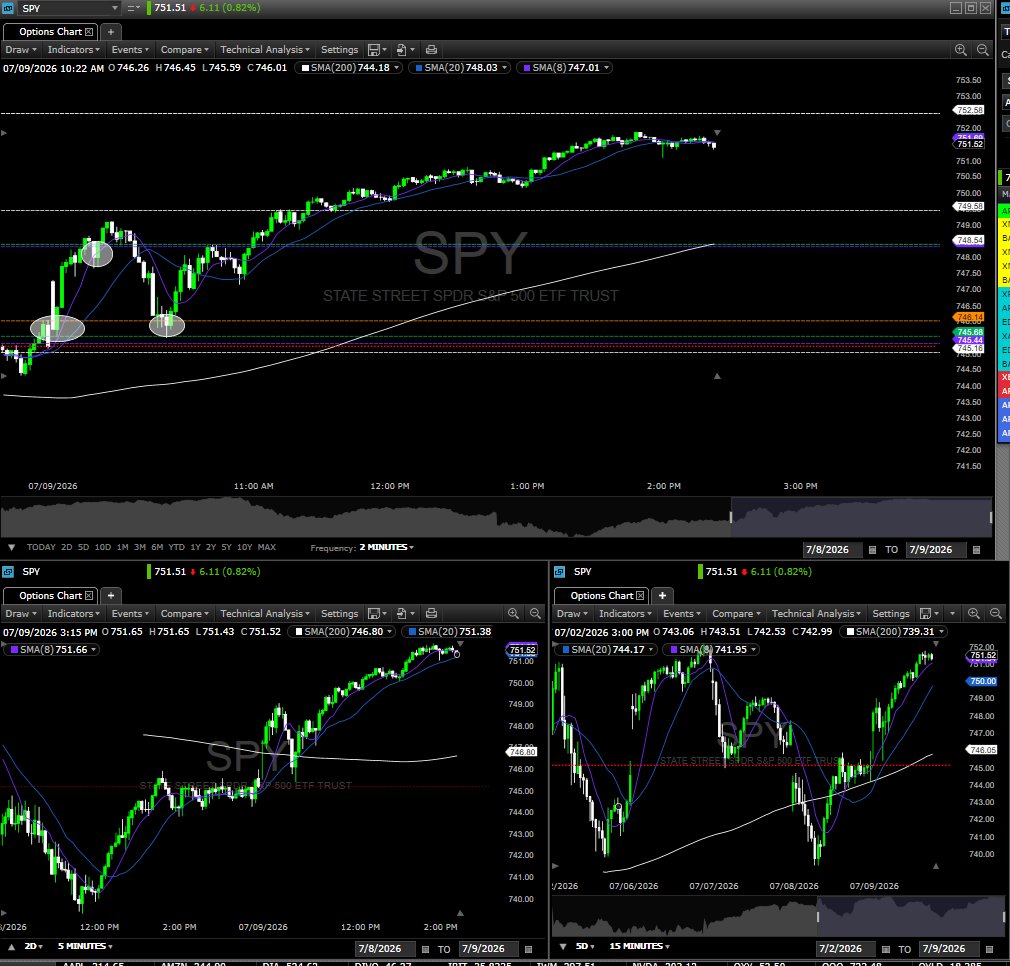Open Settings in top chart toolbar
Image resolution: width=1010 pixels, height=966 pixels.
[339, 50]
